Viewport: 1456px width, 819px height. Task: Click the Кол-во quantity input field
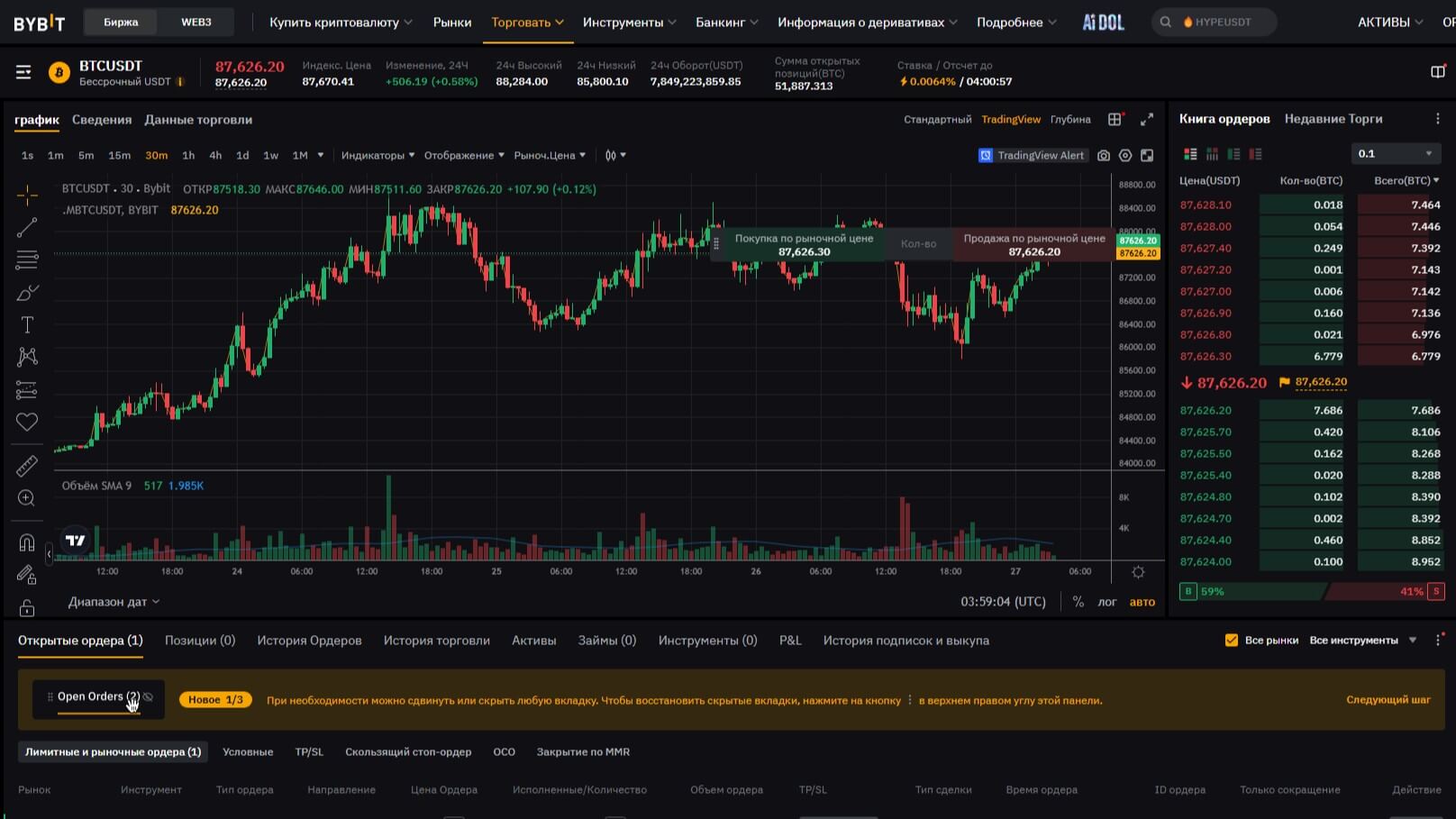point(918,244)
